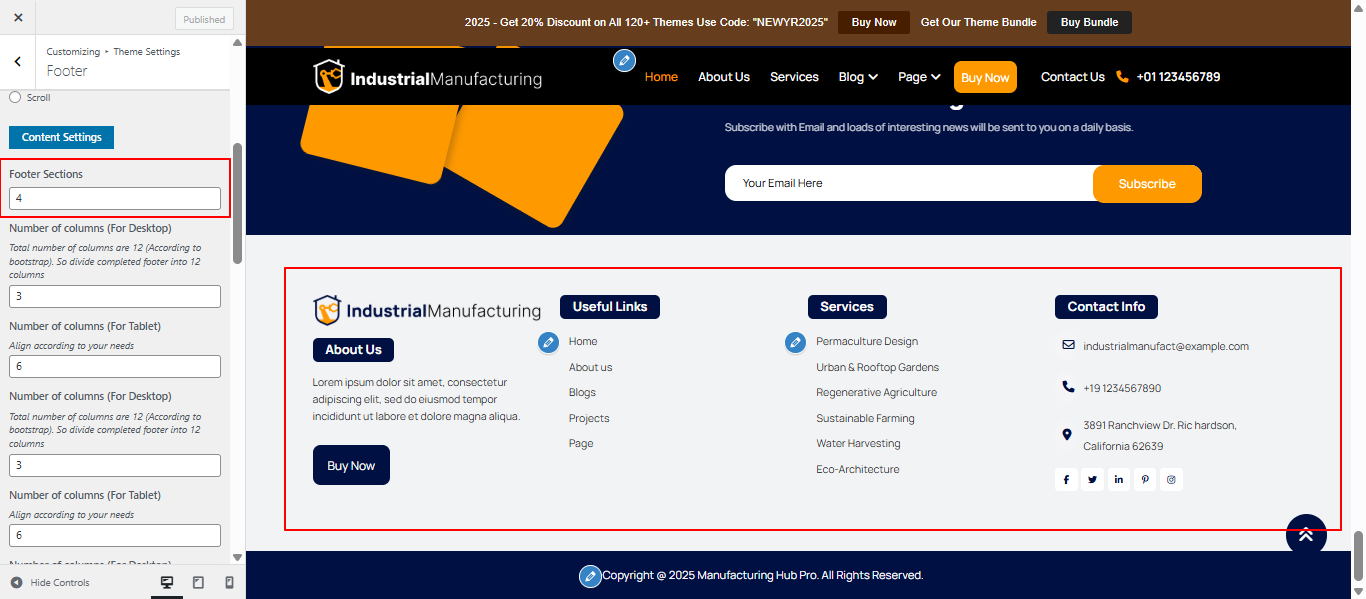Click the first Number of columns (For Tablet) field
The image size is (1366, 599).
pos(115,367)
